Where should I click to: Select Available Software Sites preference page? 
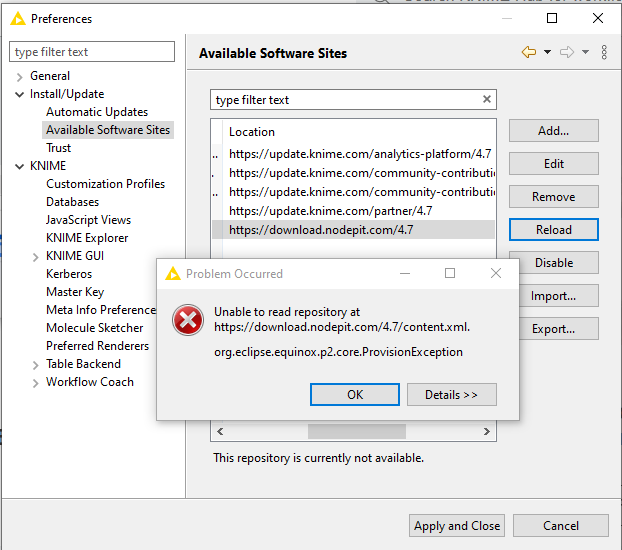pos(108,130)
